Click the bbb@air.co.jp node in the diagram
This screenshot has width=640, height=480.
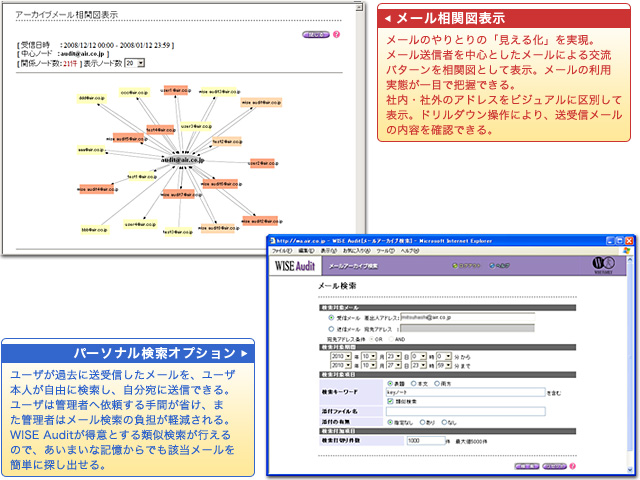click(95, 229)
